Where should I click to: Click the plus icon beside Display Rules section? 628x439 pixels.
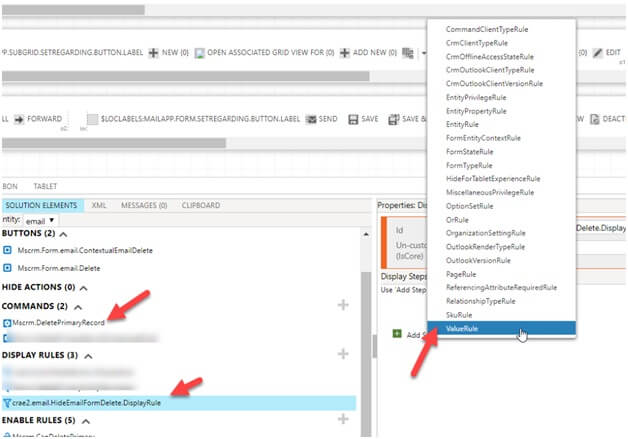coord(343,354)
